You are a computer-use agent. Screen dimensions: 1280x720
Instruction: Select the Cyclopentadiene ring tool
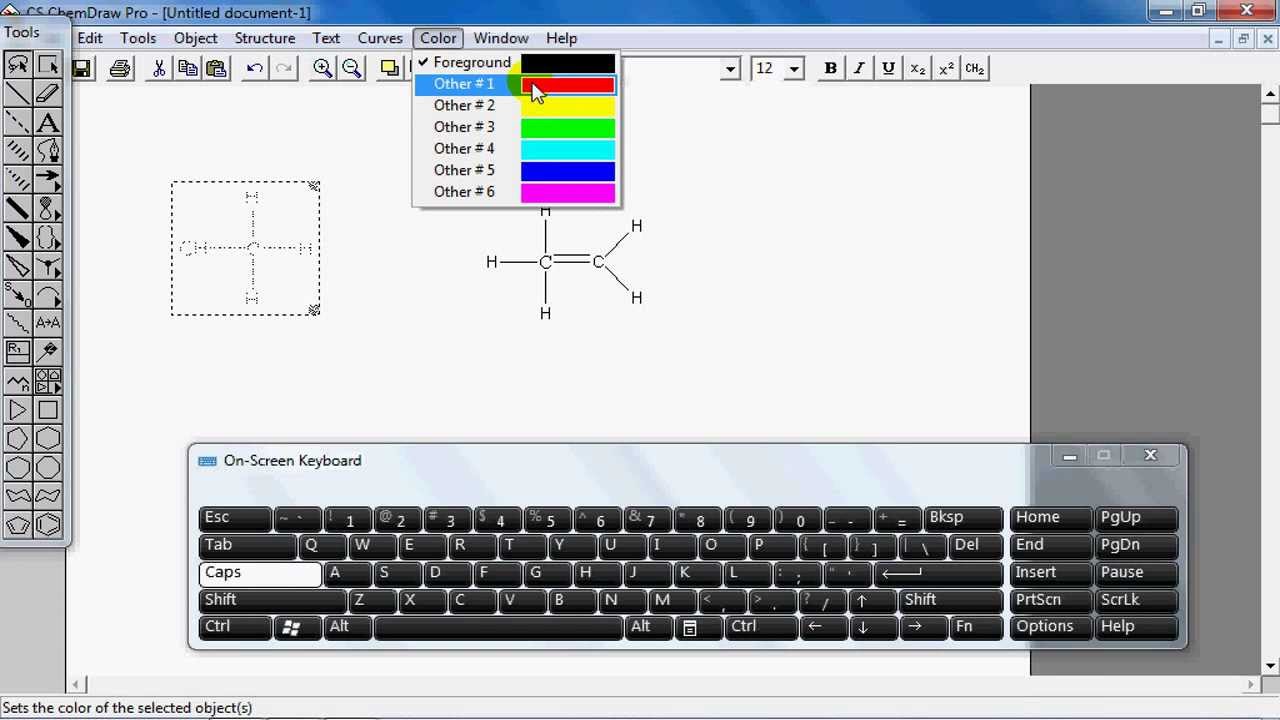[18, 525]
